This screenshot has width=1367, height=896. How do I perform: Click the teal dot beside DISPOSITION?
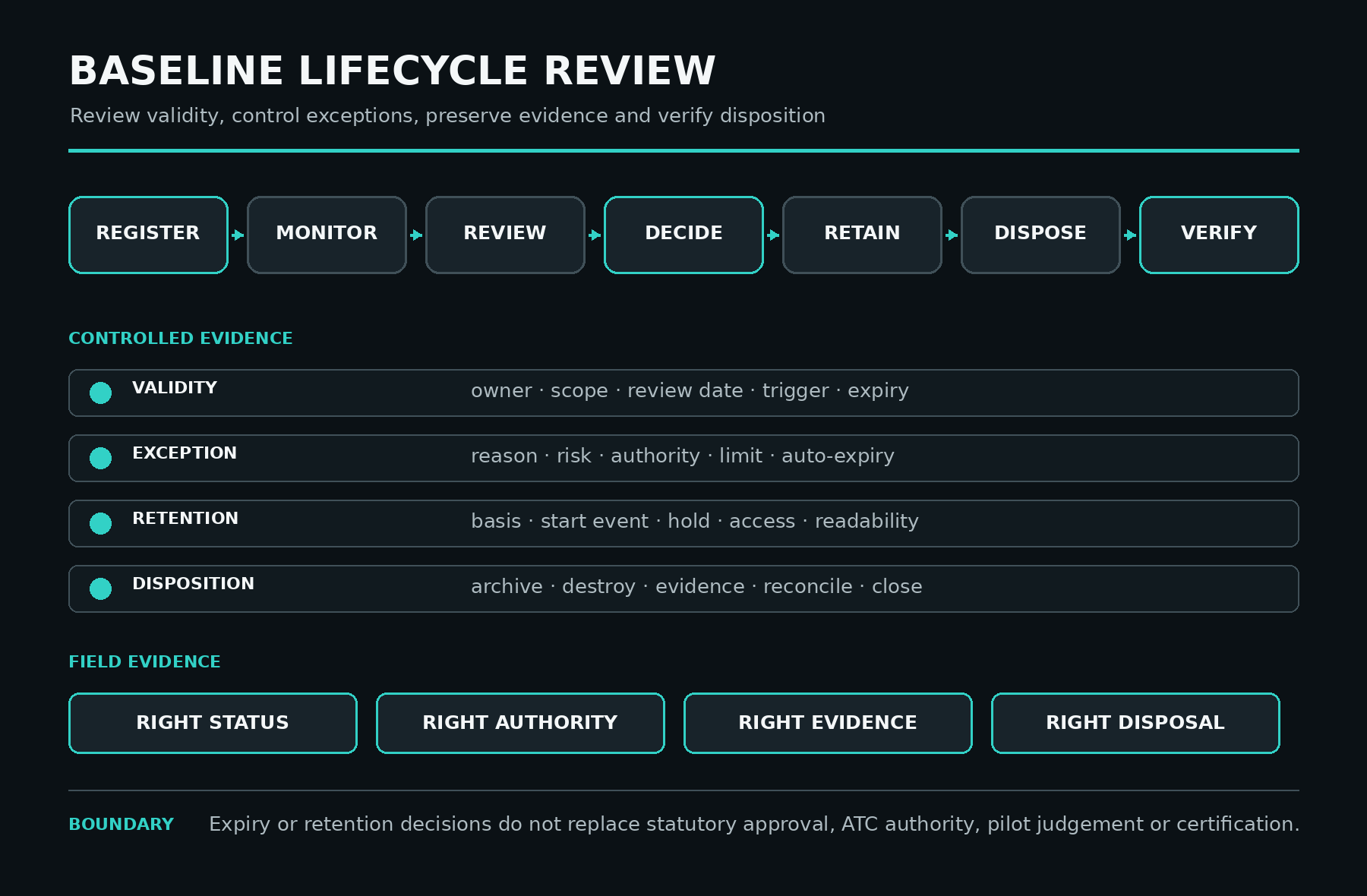(x=100, y=588)
